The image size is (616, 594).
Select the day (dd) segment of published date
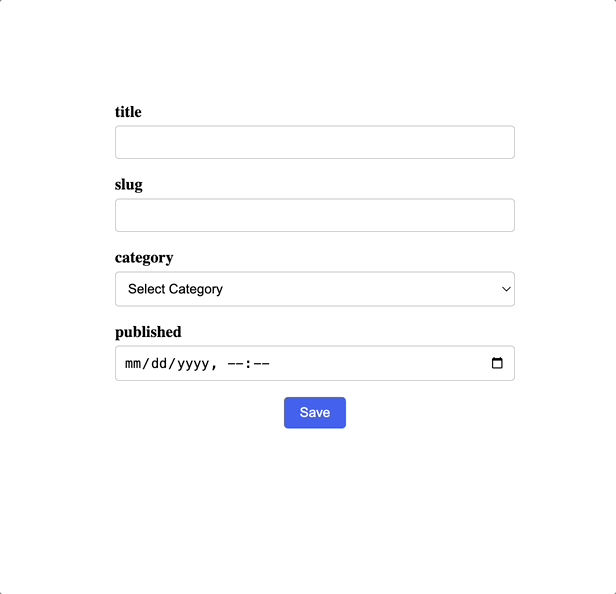159,364
